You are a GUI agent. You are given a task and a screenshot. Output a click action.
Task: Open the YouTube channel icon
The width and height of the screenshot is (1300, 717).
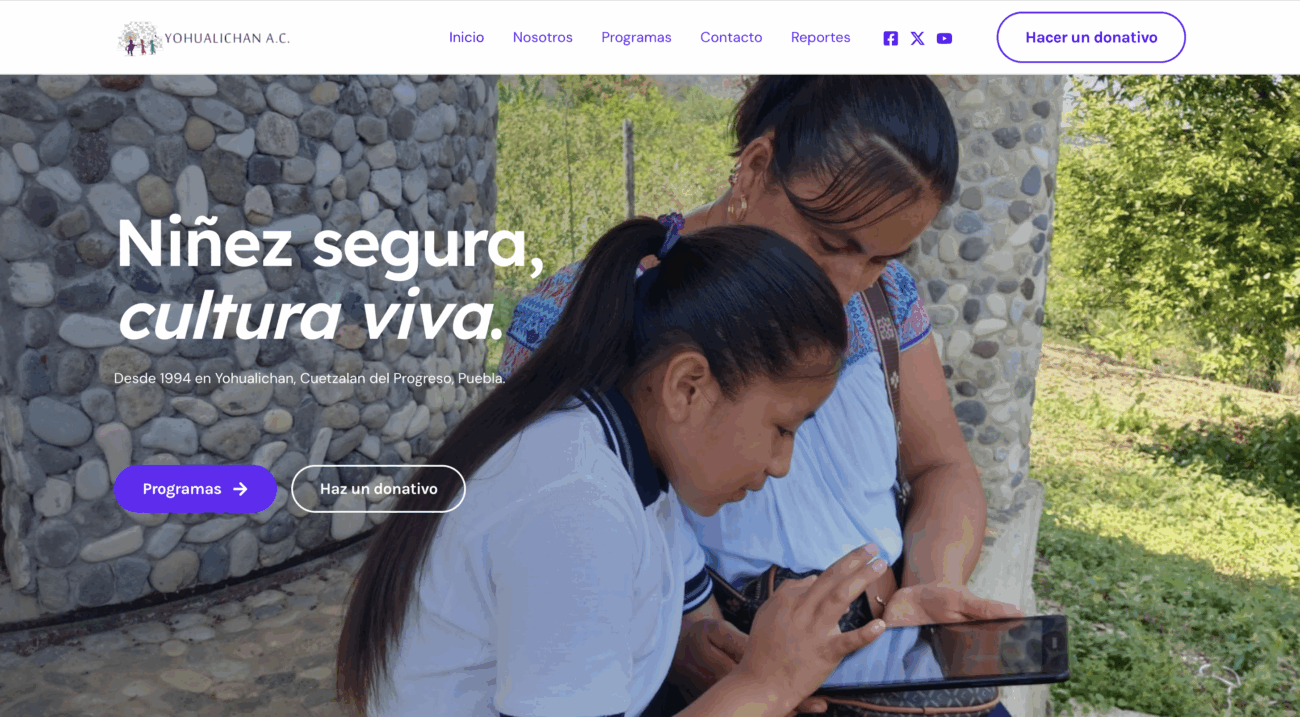coord(944,38)
